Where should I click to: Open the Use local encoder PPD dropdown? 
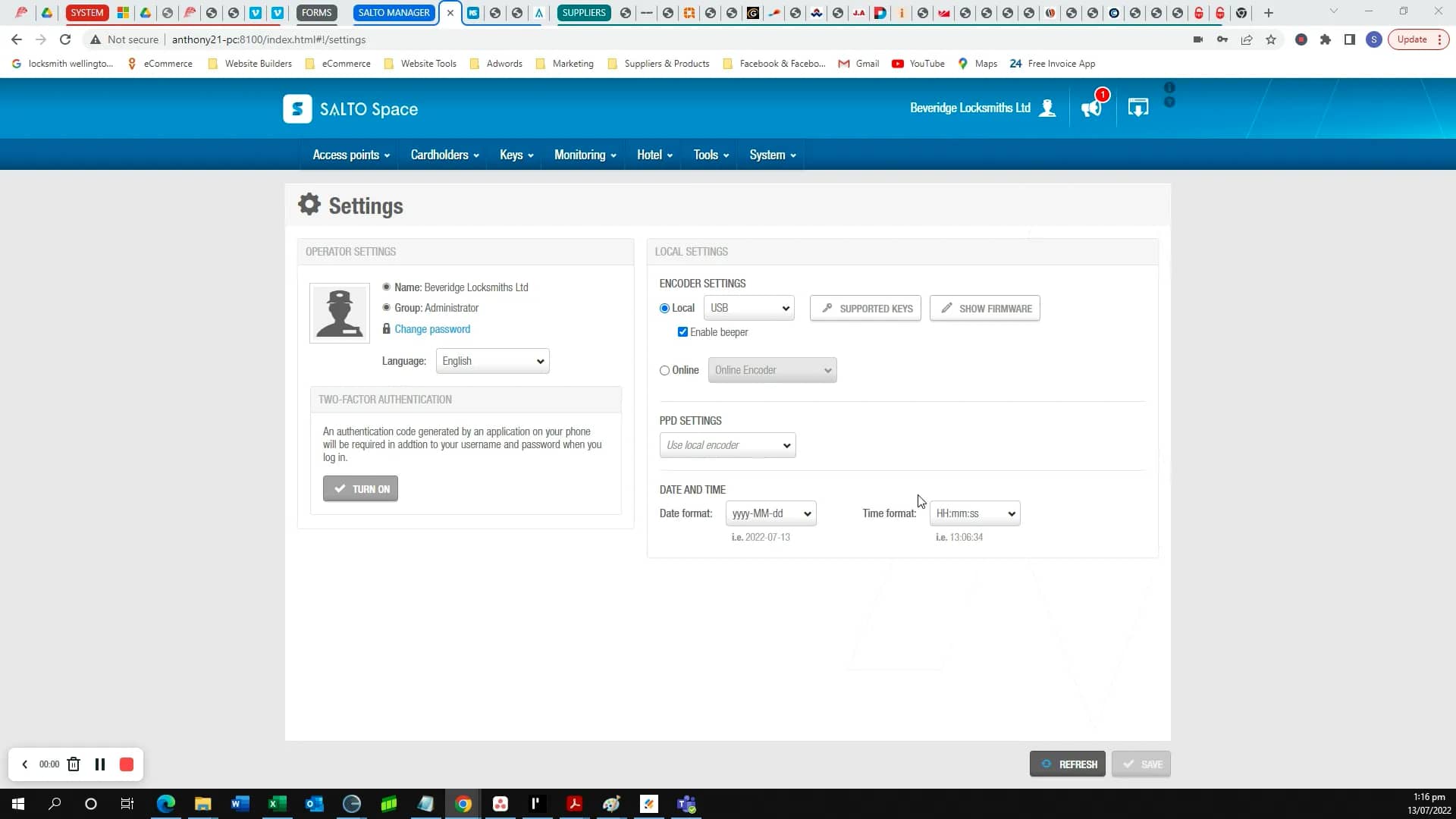[726, 445]
